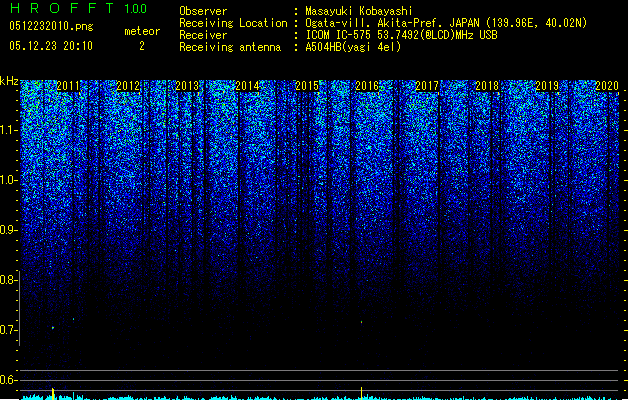The height and width of the screenshot is (400, 629).
Task: Click the meteor count label
Action: pyautogui.click(x=142, y=31)
